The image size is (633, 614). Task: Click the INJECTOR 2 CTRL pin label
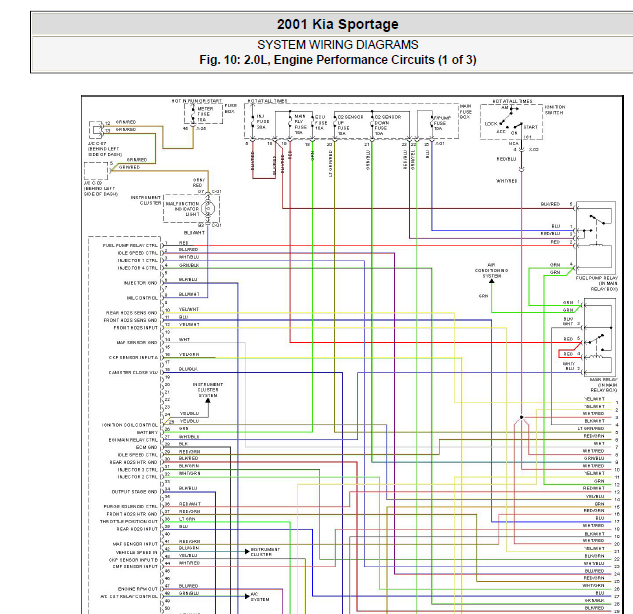pos(137,477)
